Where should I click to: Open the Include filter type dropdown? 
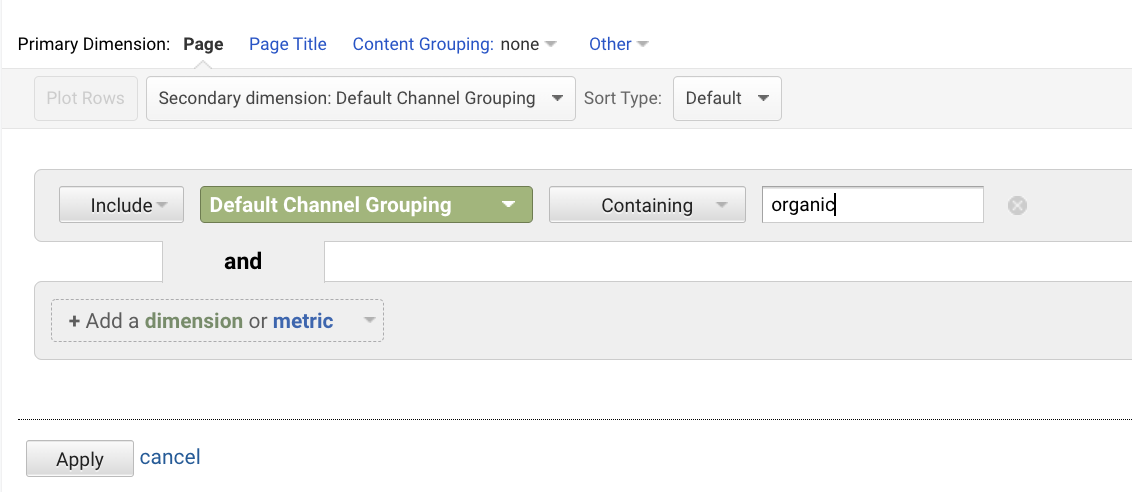click(121, 205)
